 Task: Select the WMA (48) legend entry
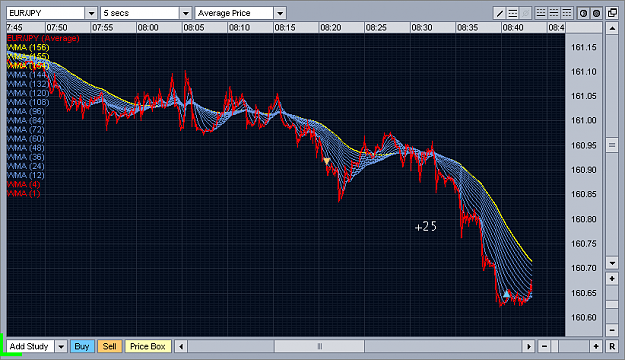click(26, 148)
